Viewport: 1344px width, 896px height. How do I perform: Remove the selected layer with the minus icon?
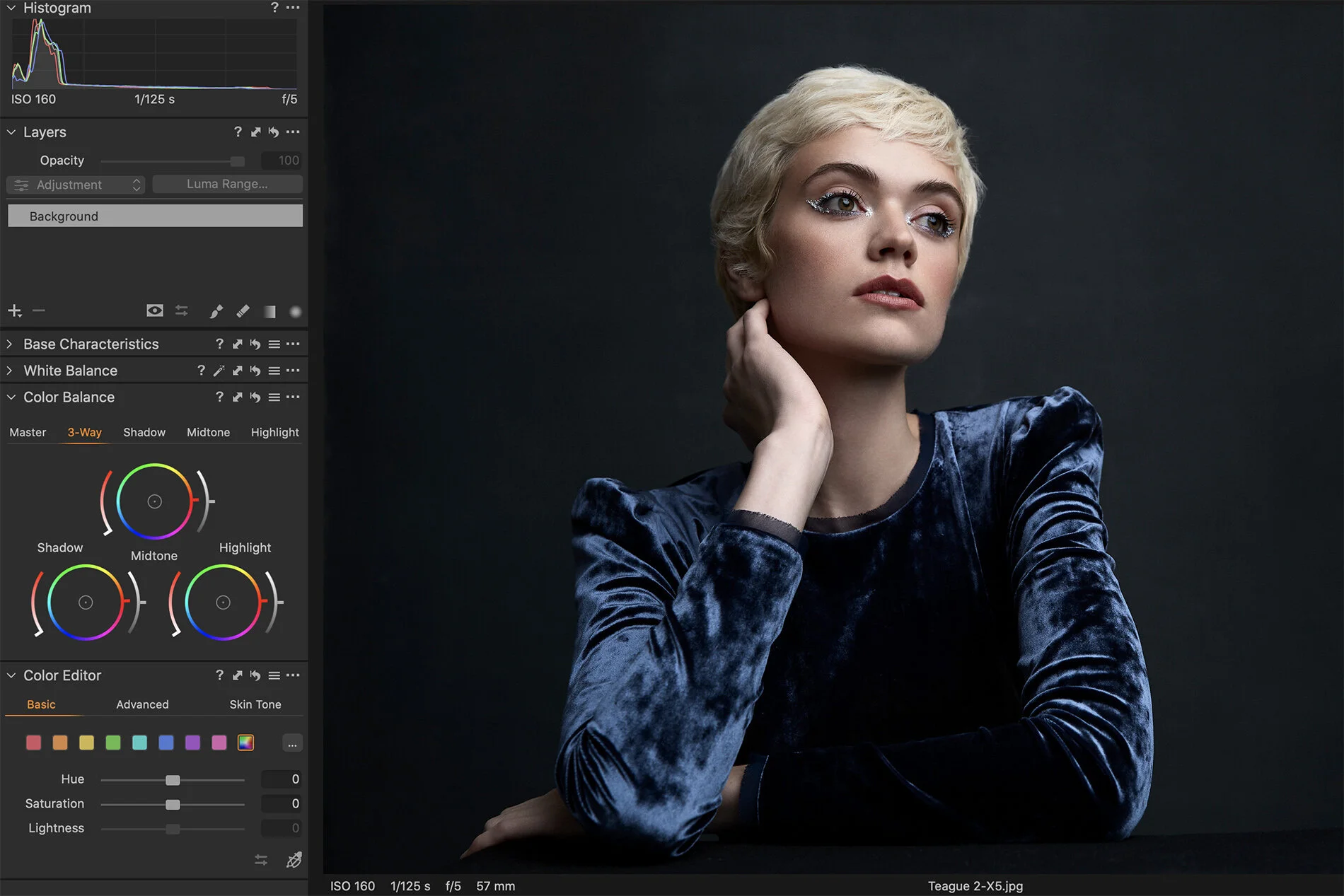point(38,310)
